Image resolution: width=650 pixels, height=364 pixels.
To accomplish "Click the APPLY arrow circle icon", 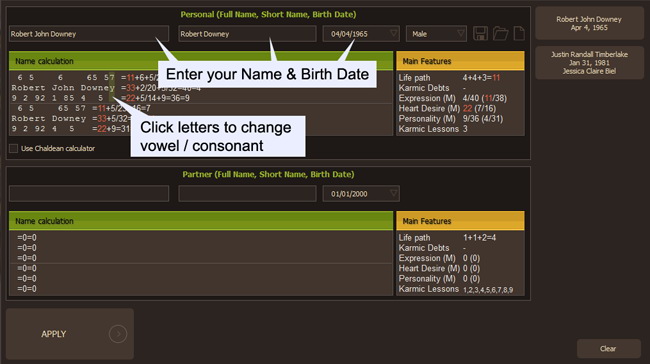I will 118,334.
